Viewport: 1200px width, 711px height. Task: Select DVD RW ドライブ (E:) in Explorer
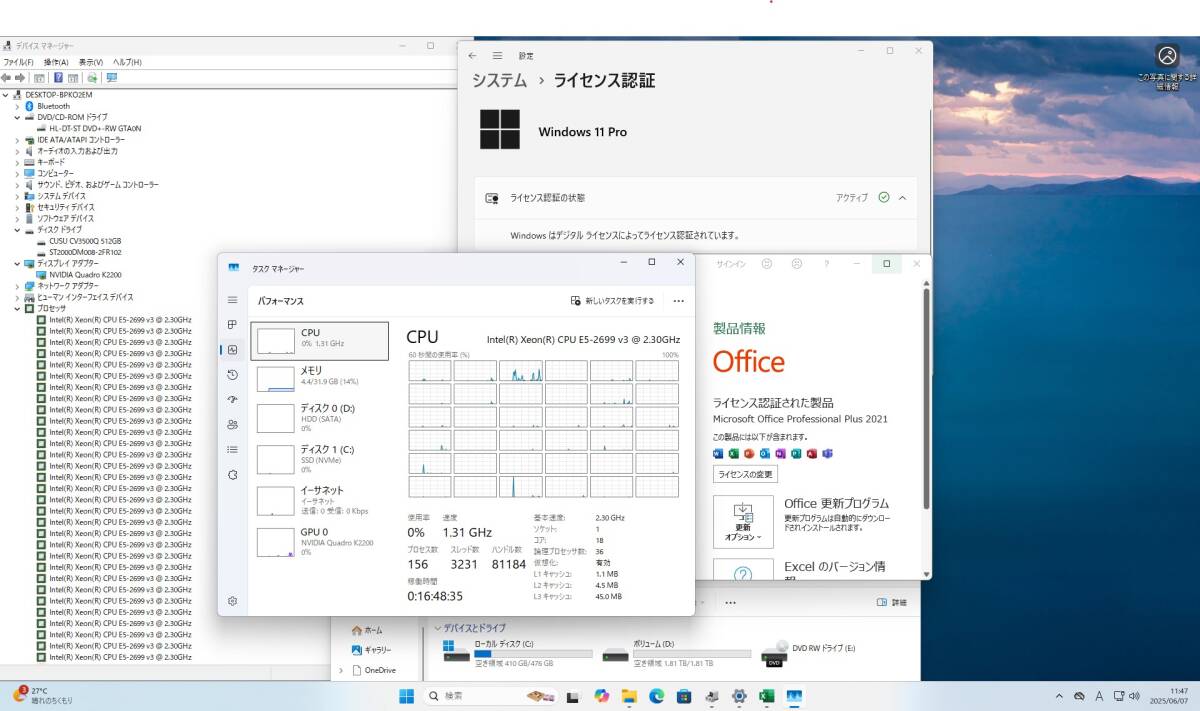[809, 654]
